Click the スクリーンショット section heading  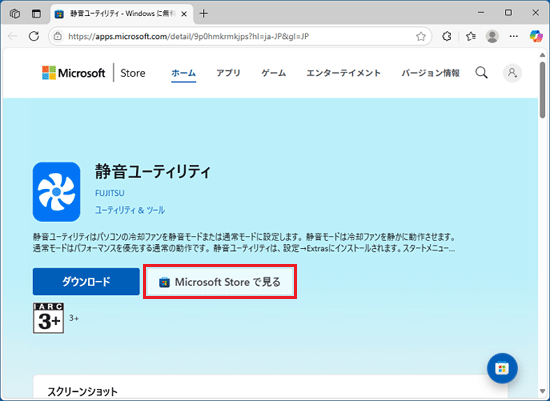pyautogui.click(x=83, y=392)
